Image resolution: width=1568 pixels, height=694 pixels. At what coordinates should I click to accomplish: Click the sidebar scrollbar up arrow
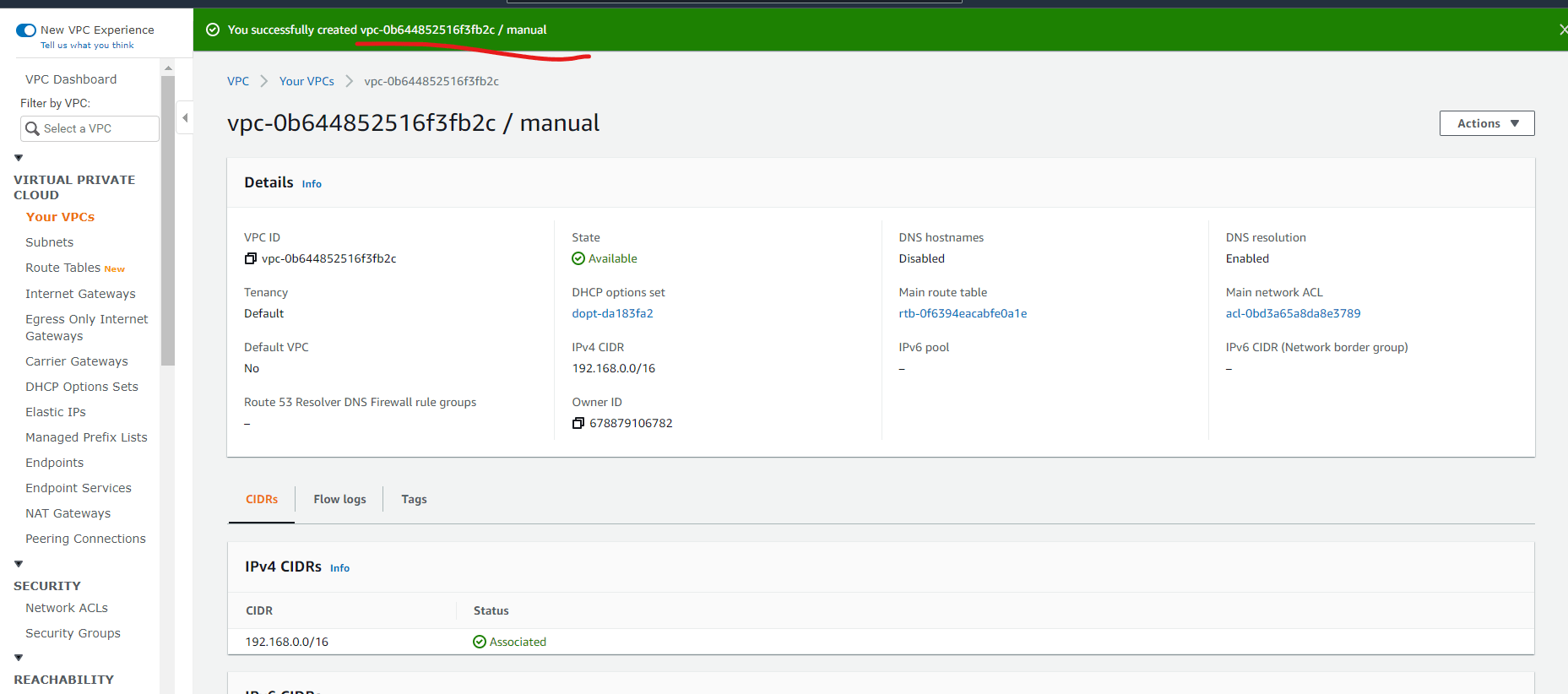[167, 68]
